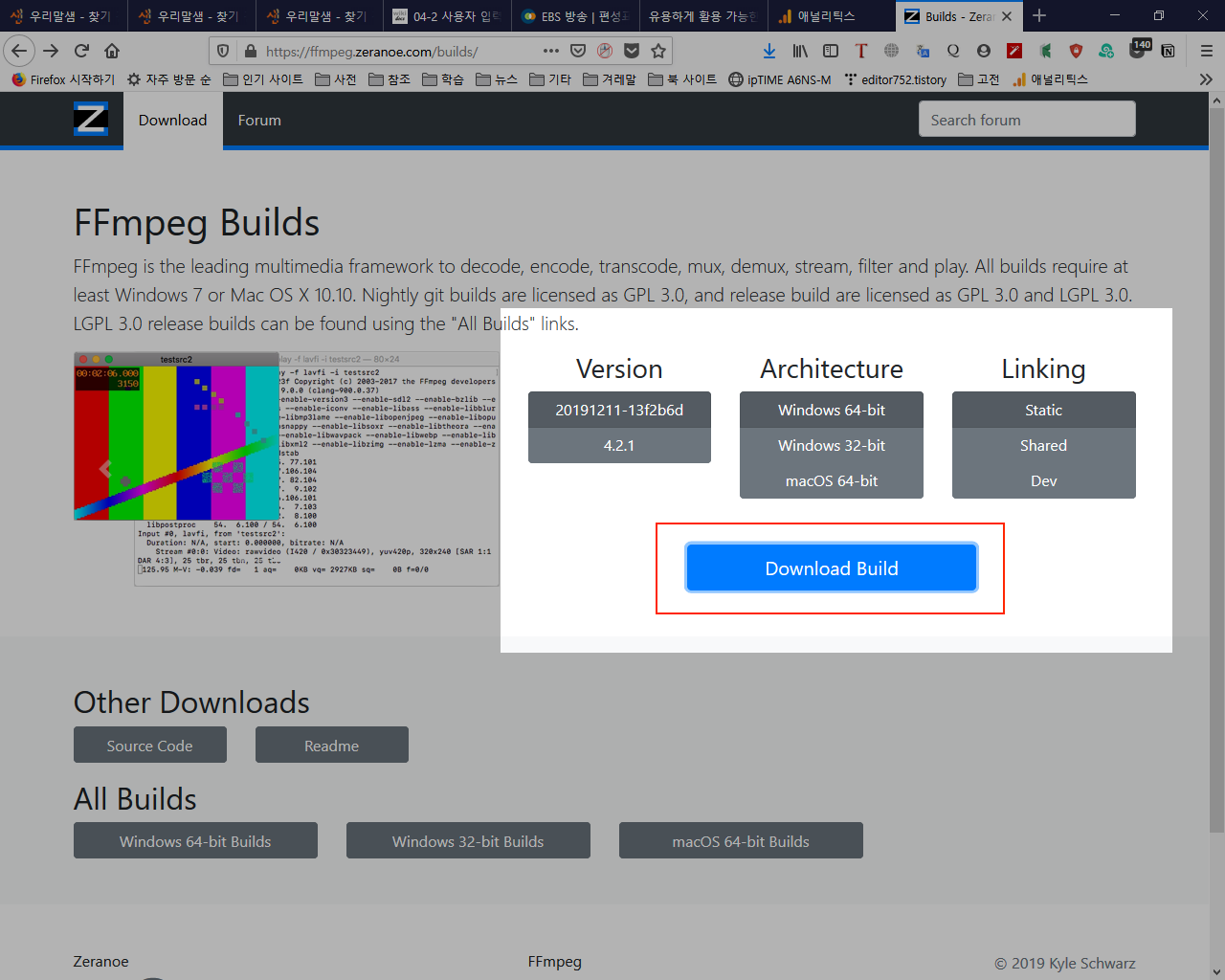Open the Download navigation item
The width and height of the screenshot is (1225, 980).
click(172, 120)
